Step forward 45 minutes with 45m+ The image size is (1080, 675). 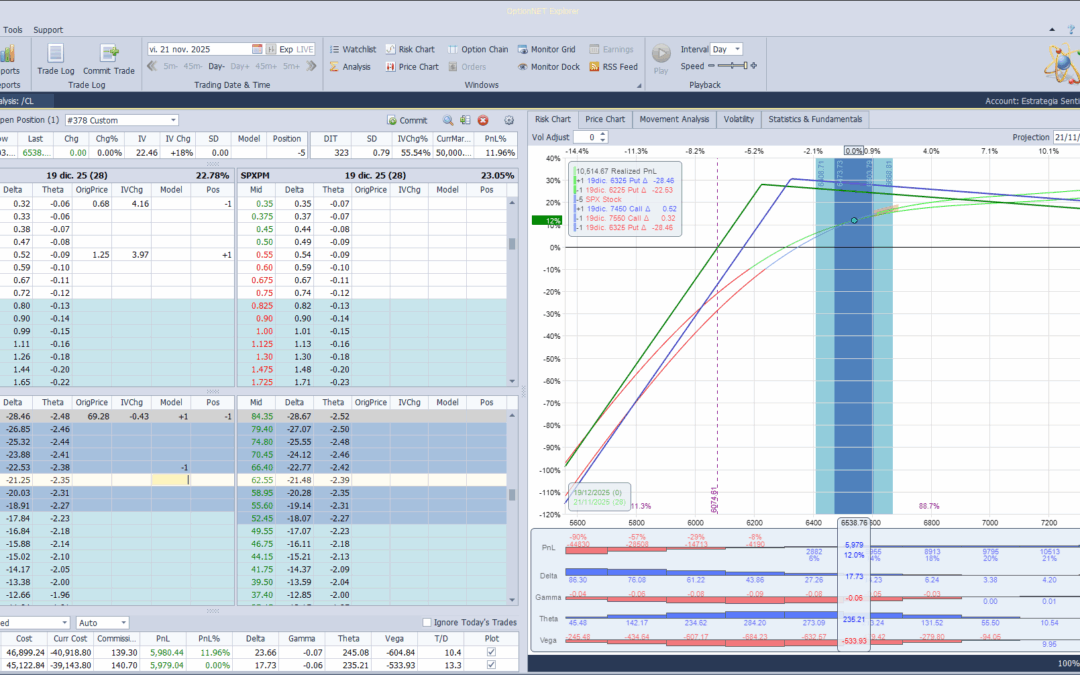266,67
